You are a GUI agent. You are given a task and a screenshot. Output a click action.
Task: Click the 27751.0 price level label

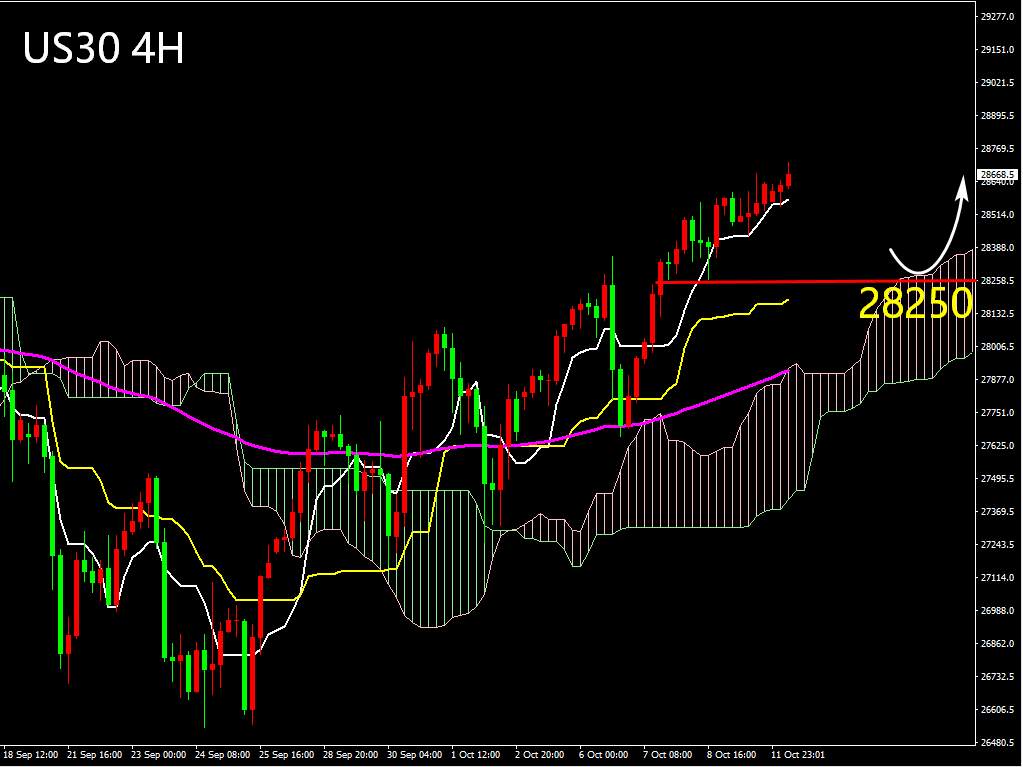click(x=998, y=413)
